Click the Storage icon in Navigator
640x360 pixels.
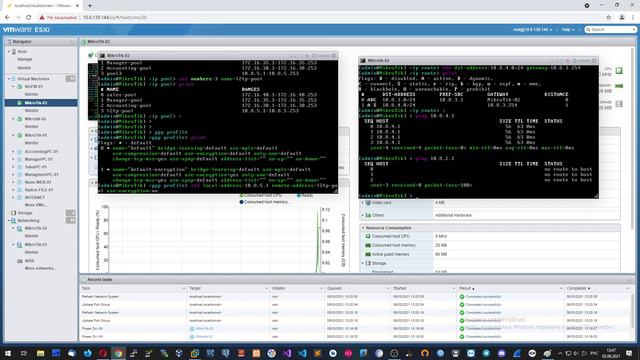13,213
